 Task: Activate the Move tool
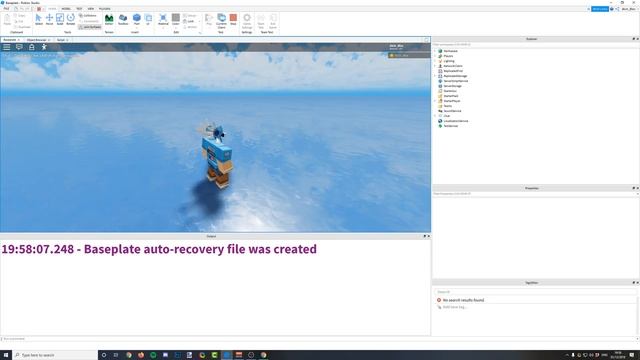49,20
